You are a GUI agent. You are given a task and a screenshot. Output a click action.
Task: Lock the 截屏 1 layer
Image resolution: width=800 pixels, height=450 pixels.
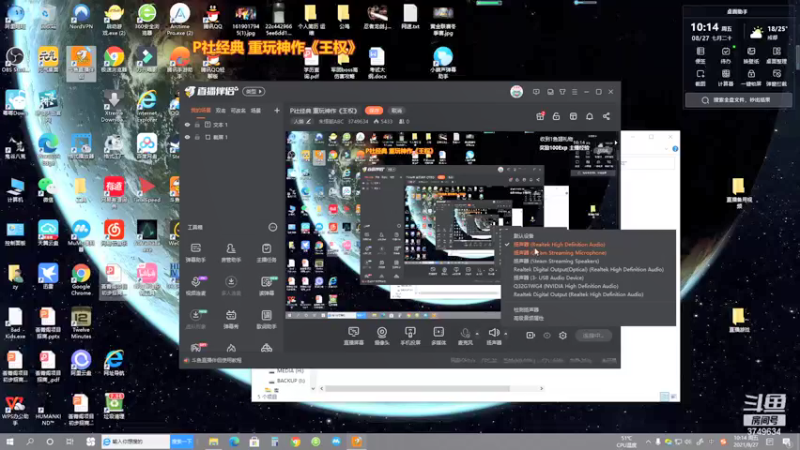click(197, 137)
